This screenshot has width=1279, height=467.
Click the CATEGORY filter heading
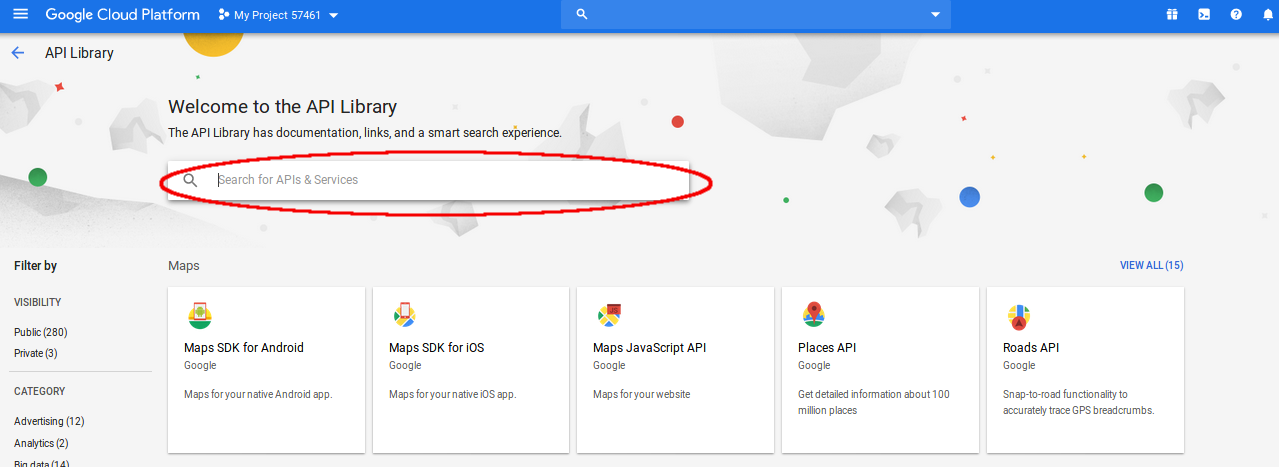pos(39,391)
